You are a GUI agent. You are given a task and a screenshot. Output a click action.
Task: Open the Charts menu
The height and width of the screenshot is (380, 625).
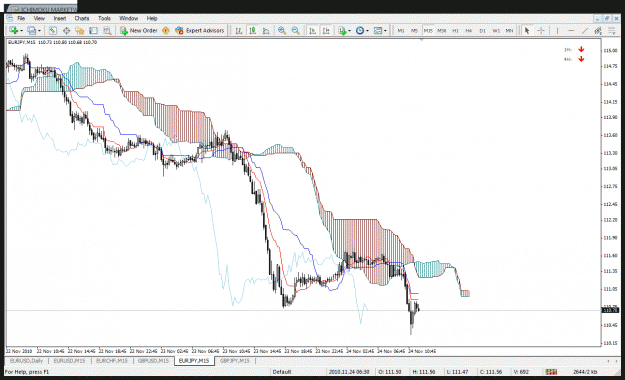[x=82, y=18]
